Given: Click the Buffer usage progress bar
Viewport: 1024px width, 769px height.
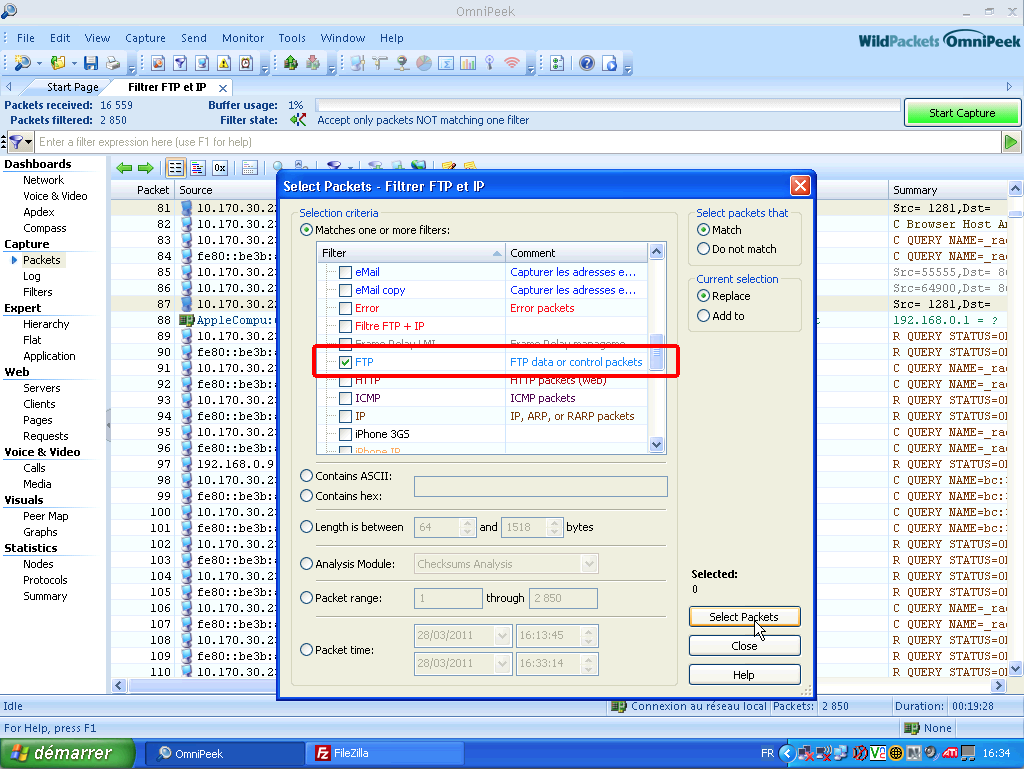Looking at the screenshot, I should pyautogui.click(x=607, y=105).
